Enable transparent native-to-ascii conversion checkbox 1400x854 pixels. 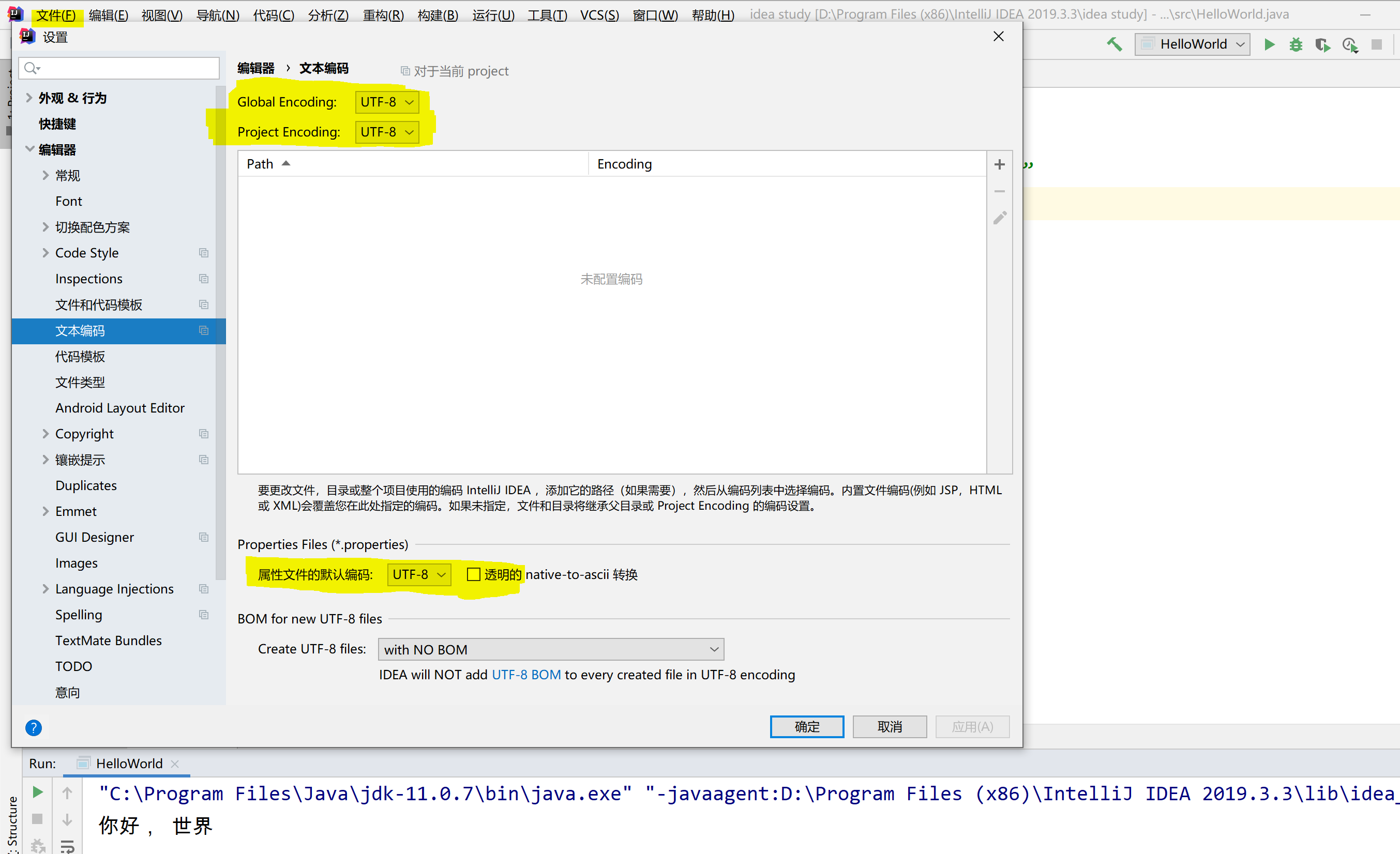pyautogui.click(x=473, y=574)
